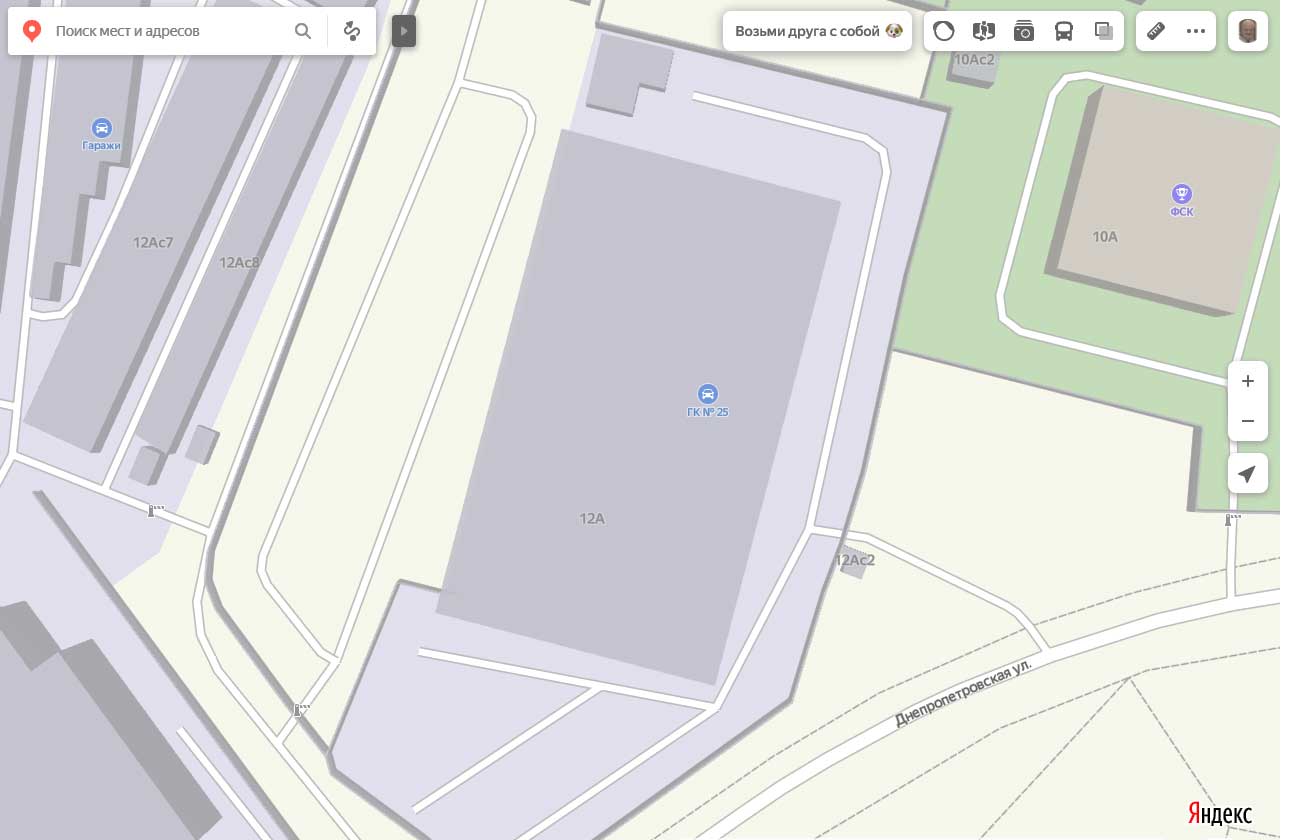The height and width of the screenshot is (840, 1296).
Task: Locate me with the arrow button
Action: [x=1248, y=474]
